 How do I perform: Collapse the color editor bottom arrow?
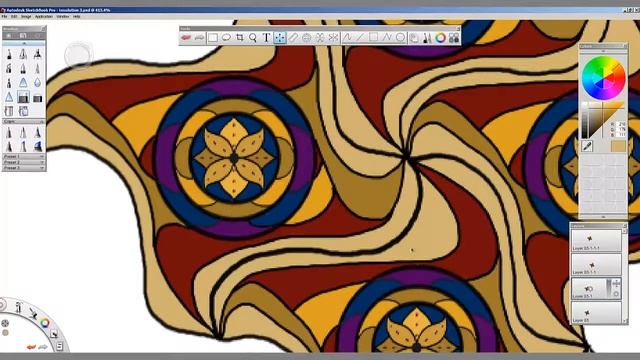point(603,217)
